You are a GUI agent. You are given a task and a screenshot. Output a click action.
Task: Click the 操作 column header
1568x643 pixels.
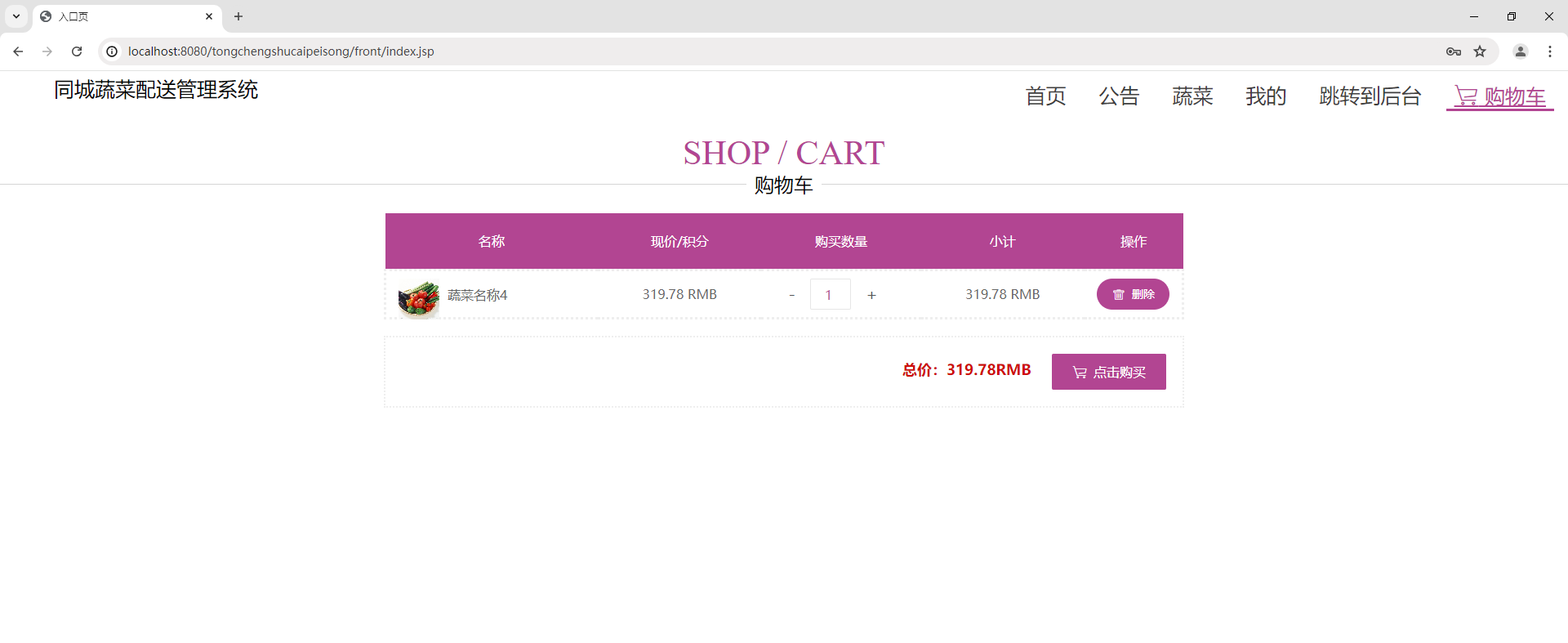point(1134,242)
